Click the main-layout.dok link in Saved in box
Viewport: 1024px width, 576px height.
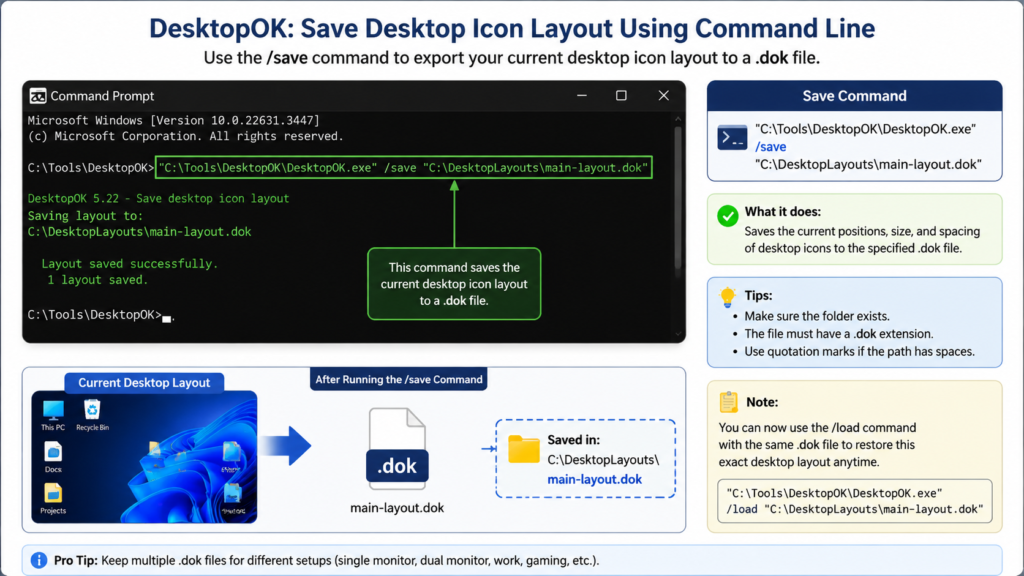[x=594, y=479]
